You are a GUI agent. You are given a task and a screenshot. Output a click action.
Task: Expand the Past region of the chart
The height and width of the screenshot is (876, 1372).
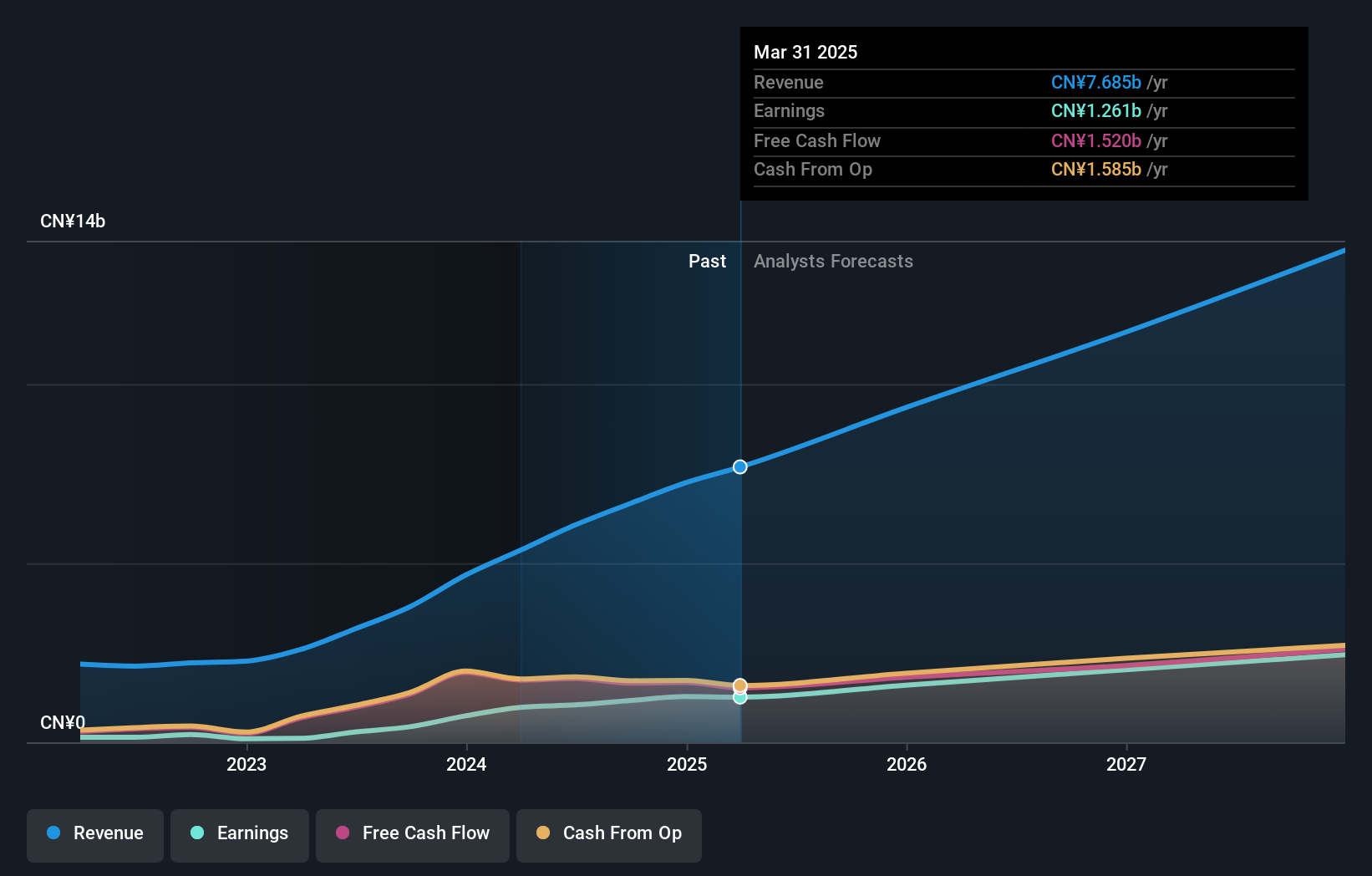pos(707,261)
